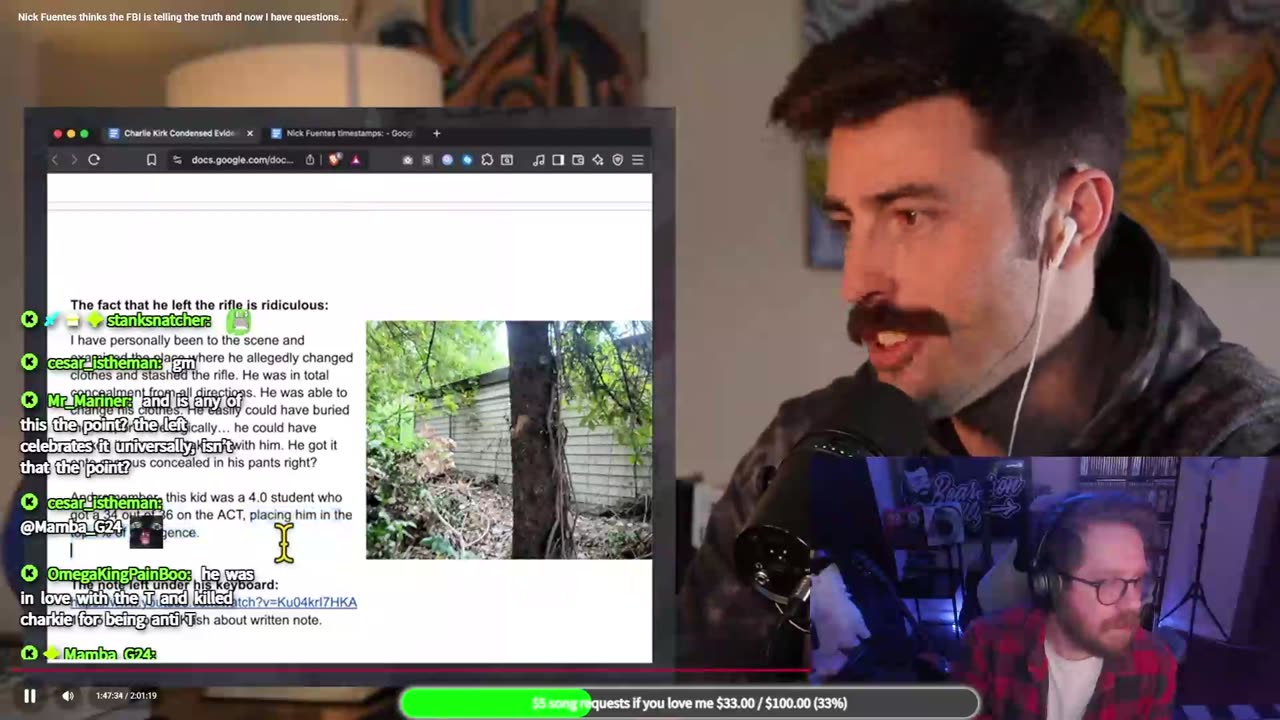Delete cesar_istheman's 'gm' message X icon

pyautogui.click(x=29, y=362)
